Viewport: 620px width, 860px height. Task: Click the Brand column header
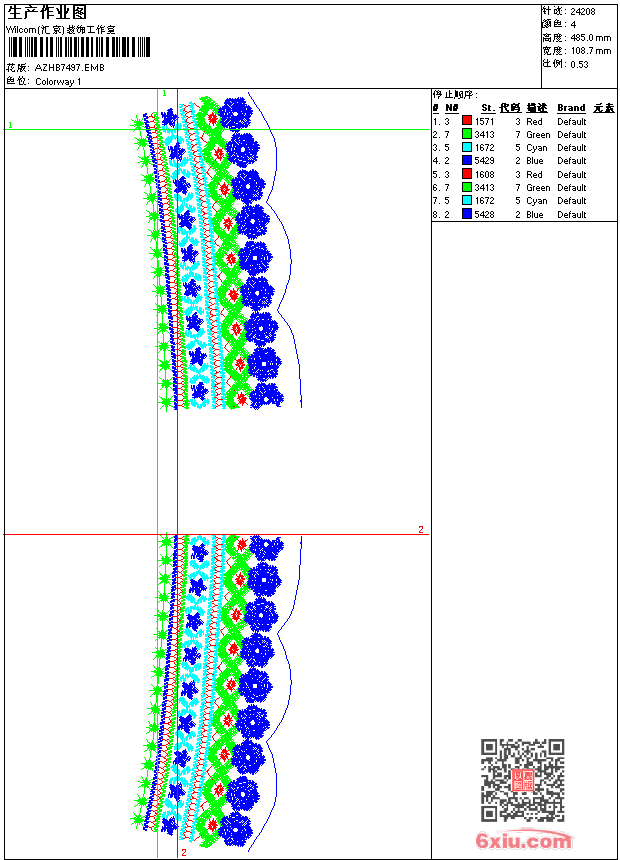[x=571, y=108]
